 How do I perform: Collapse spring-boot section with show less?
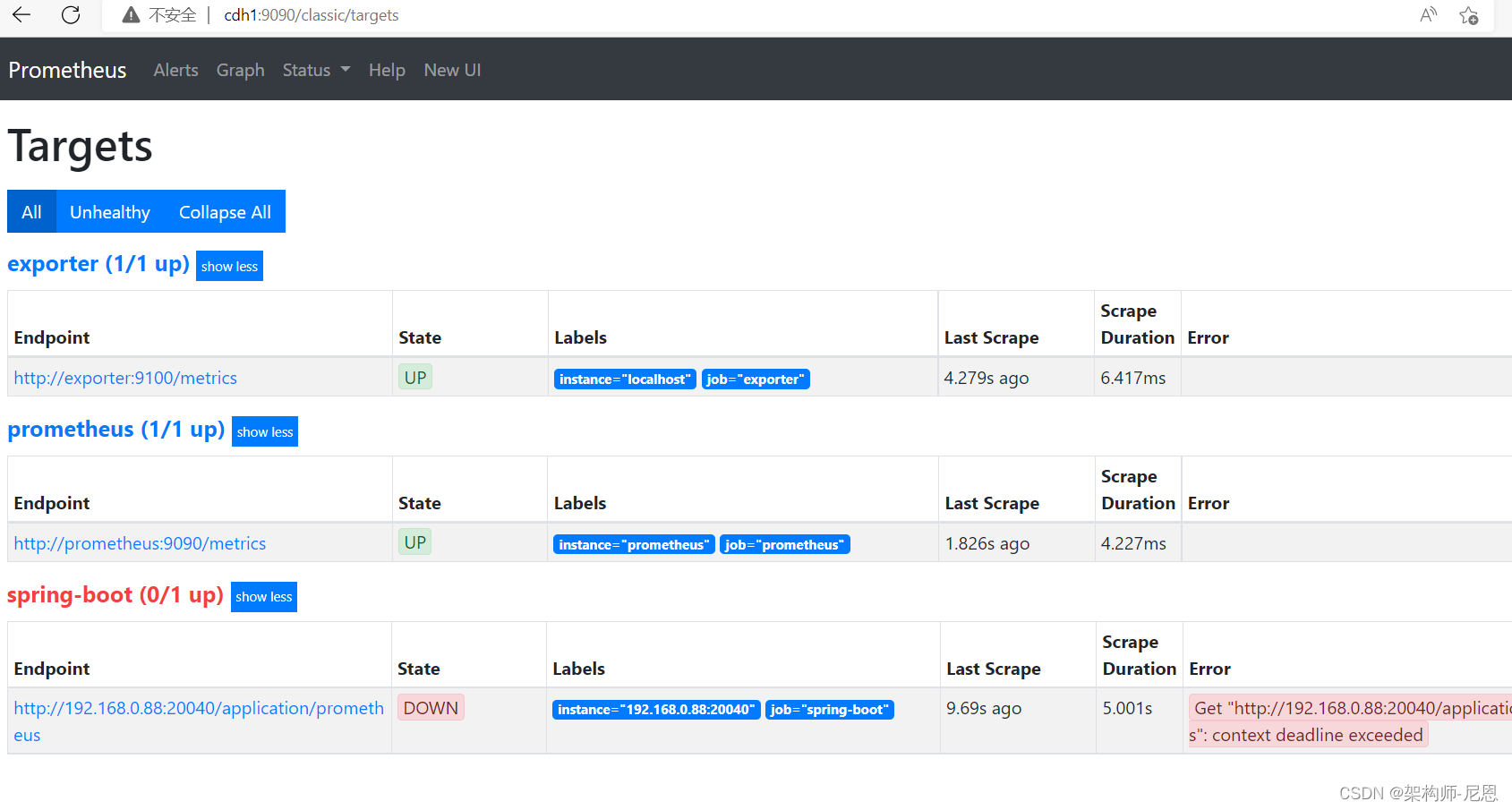coord(264,597)
